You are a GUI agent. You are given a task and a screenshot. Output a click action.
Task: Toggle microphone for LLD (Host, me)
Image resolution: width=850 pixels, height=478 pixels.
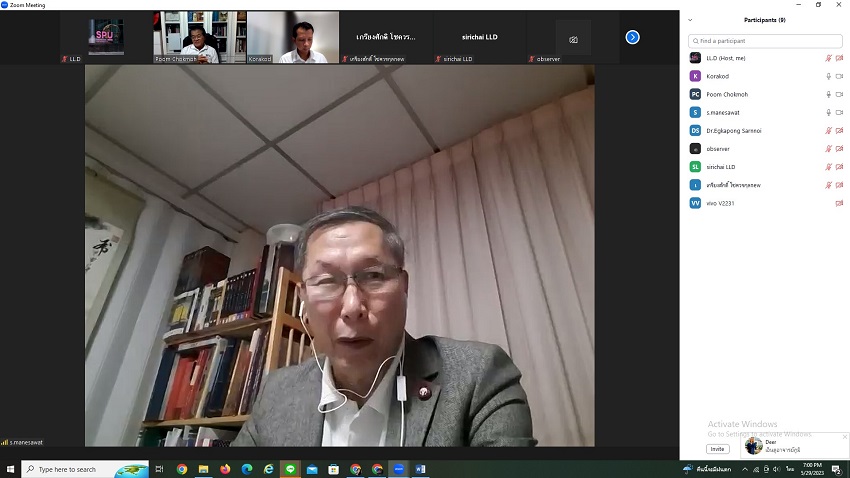(828, 58)
